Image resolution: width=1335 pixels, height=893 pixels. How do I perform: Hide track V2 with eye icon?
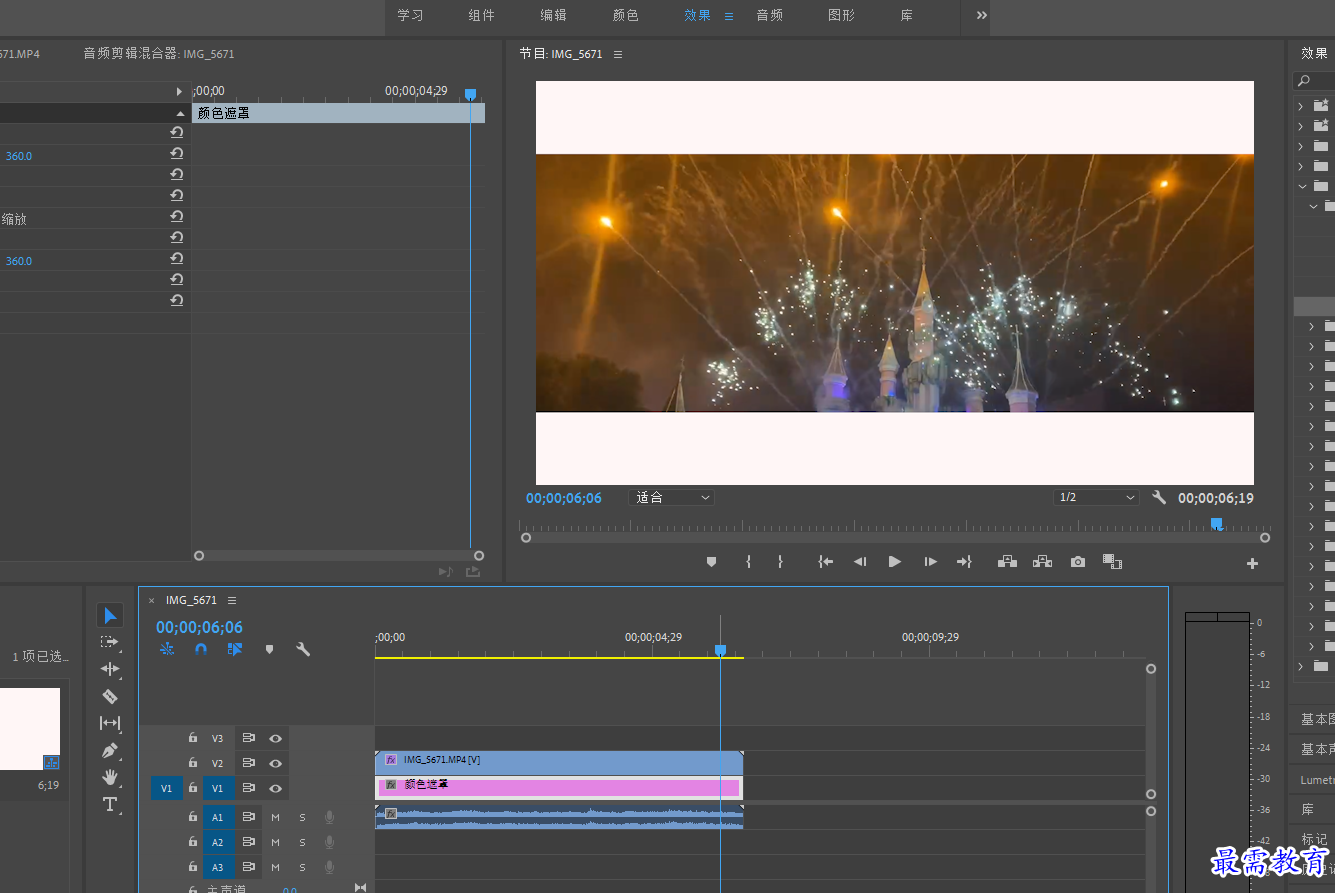click(275, 763)
